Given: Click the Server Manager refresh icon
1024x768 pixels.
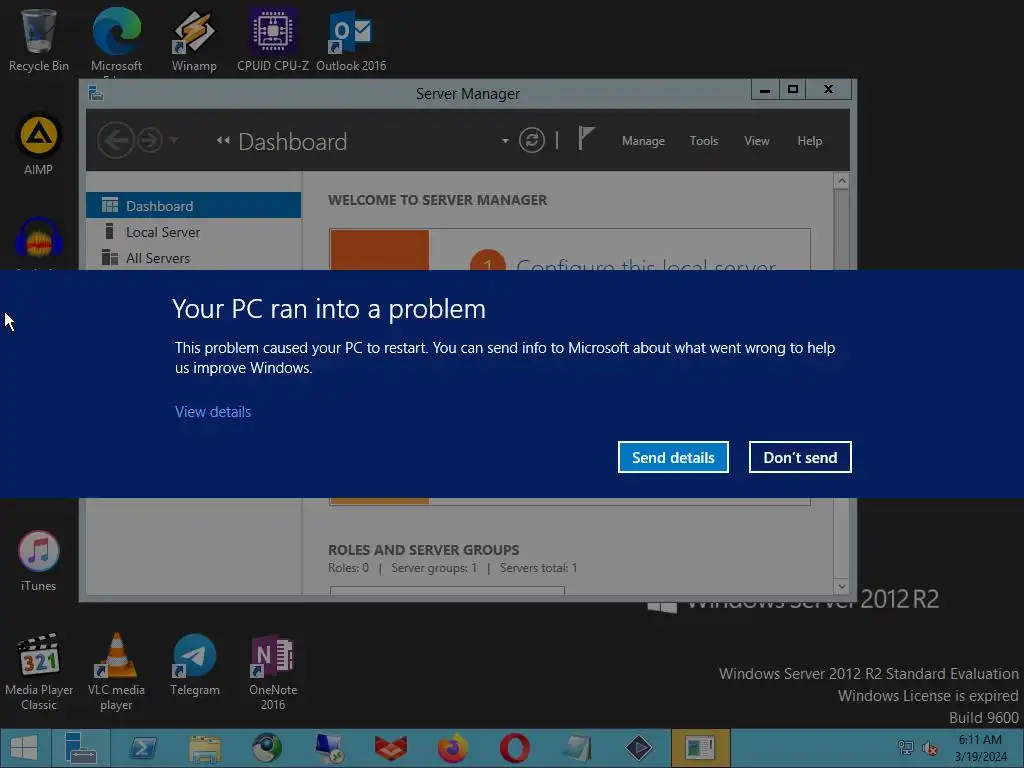Looking at the screenshot, I should pos(532,140).
